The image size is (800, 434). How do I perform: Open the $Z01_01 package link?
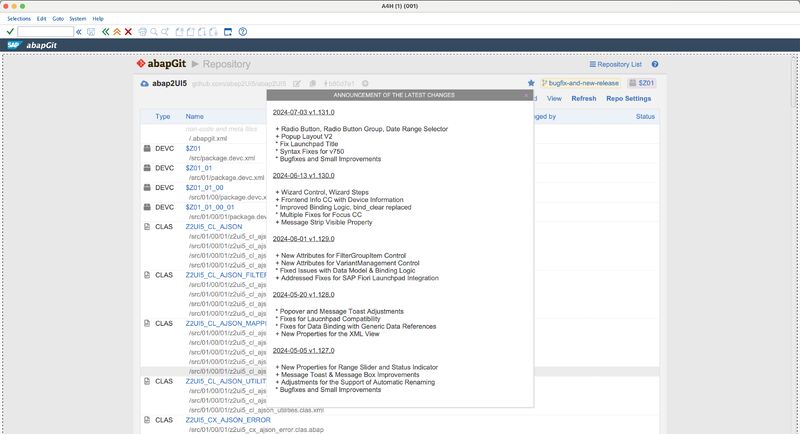pyautogui.click(x=198, y=168)
